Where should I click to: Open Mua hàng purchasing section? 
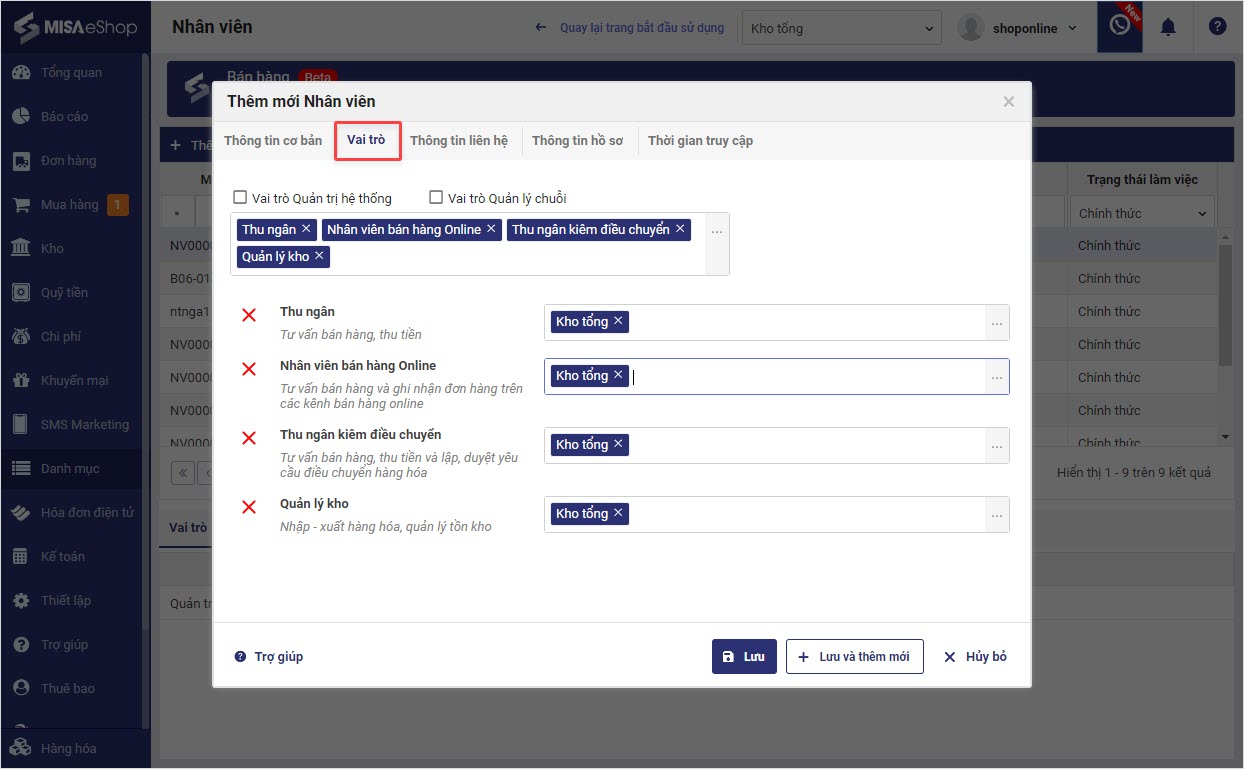pyautogui.click(x=69, y=205)
